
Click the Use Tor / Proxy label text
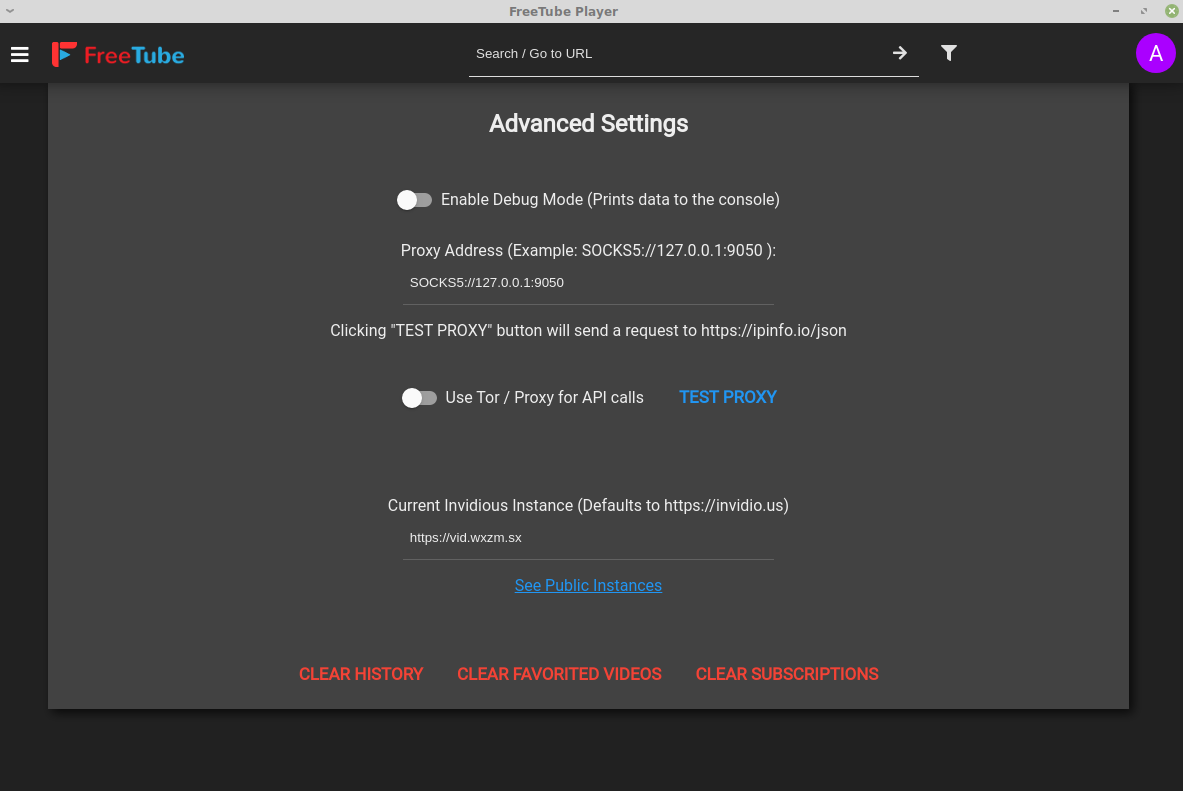click(544, 398)
